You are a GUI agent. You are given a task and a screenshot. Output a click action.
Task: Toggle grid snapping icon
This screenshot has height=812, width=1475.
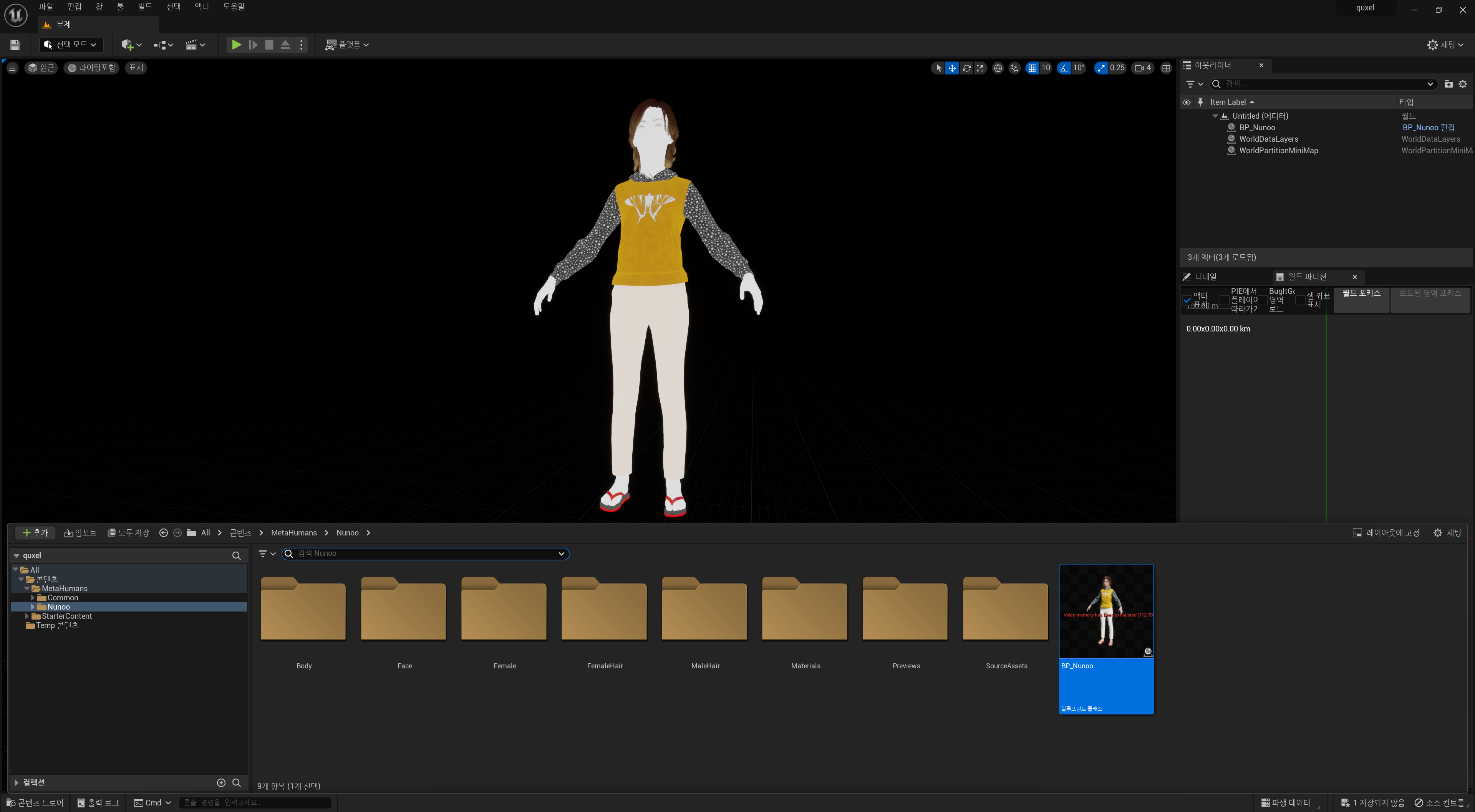[1032, 68]
